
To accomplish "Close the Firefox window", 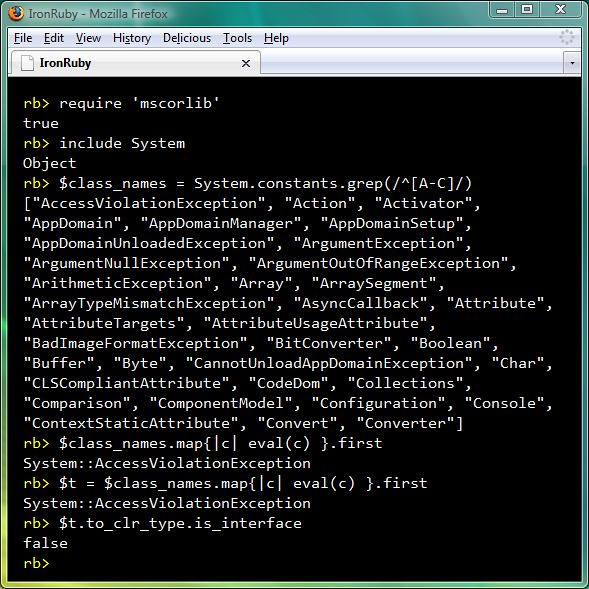I will coord(560,10).
